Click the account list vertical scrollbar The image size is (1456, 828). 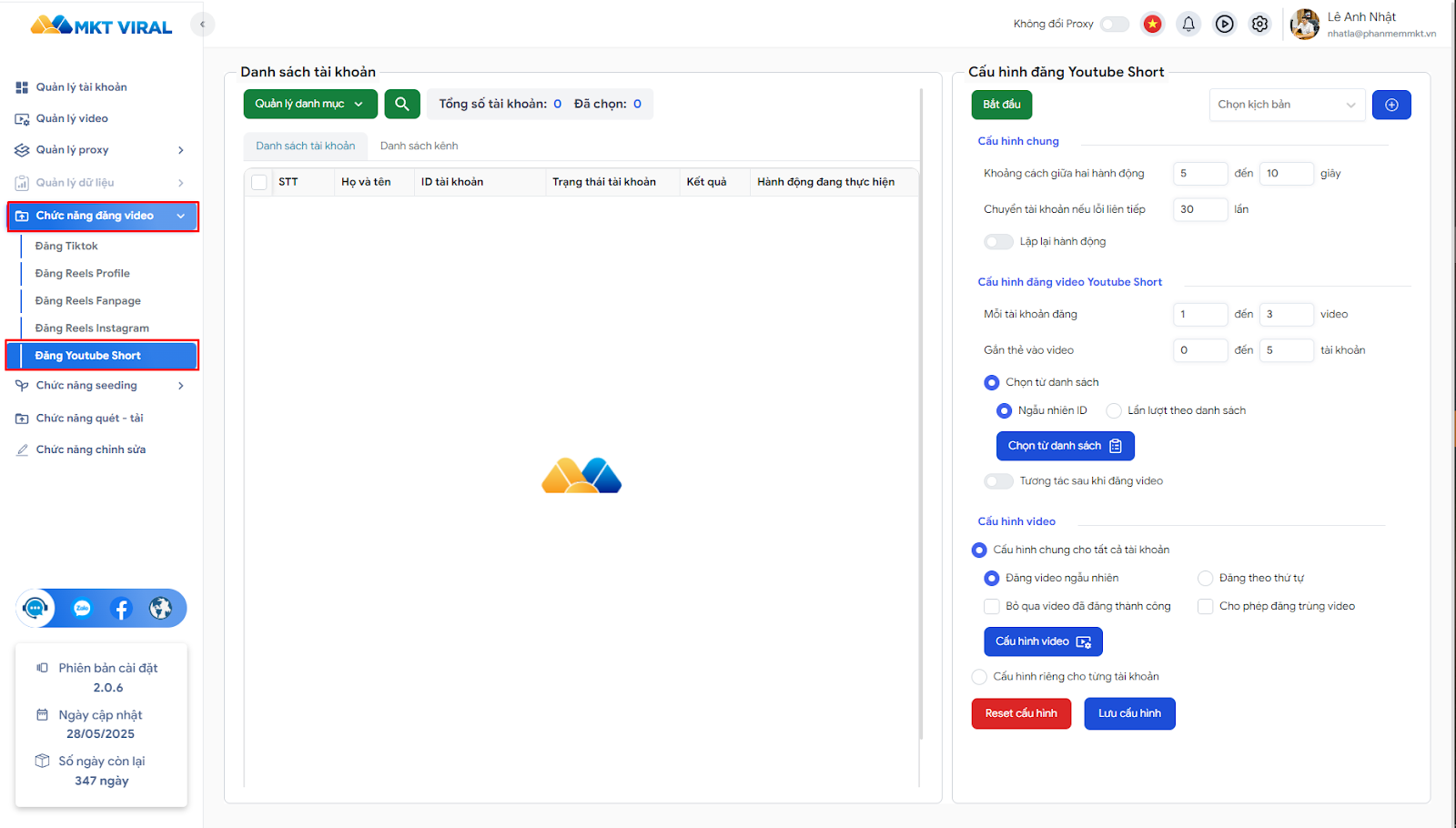click(921, 414)
